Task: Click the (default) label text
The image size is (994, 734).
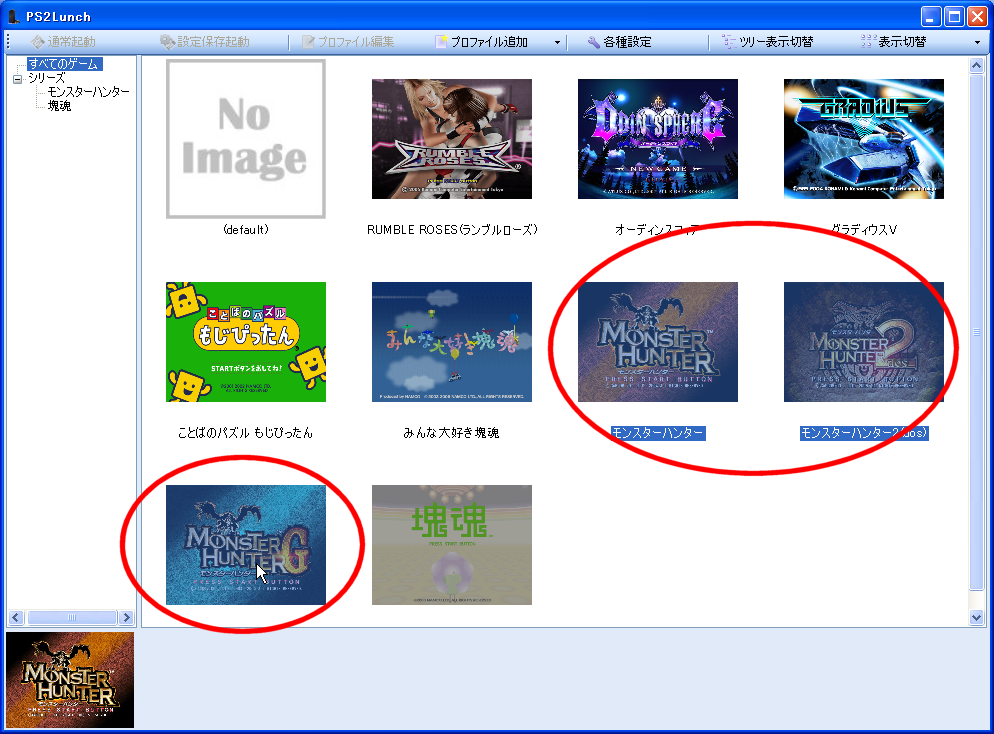Action: tap(246, 229)
